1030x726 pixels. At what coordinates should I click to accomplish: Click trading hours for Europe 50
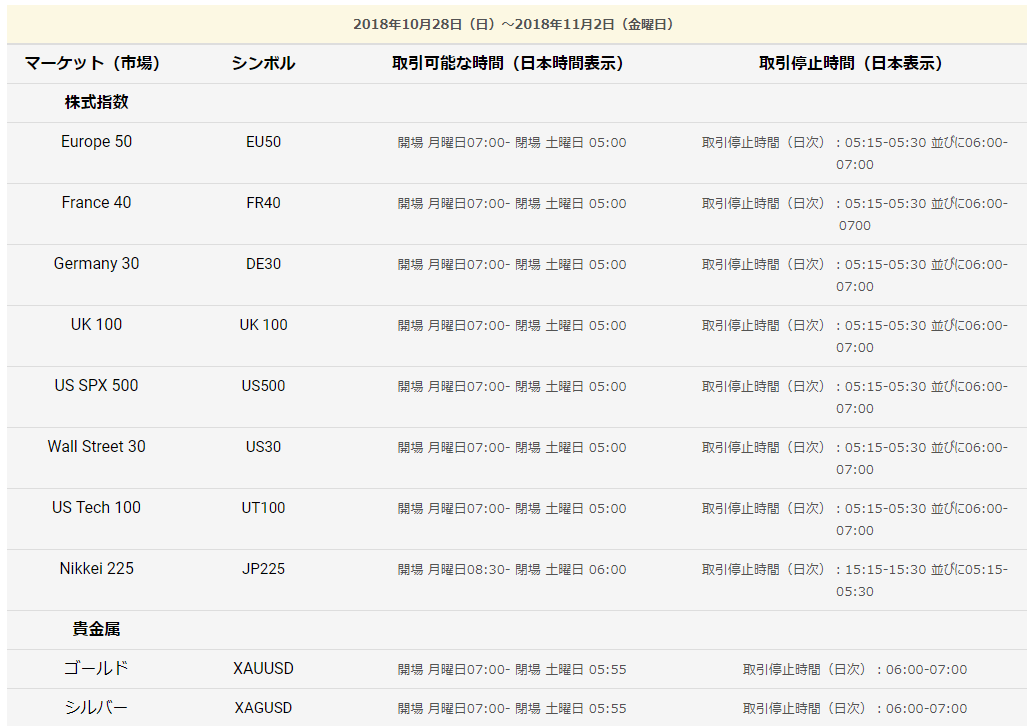pos(512,143)
